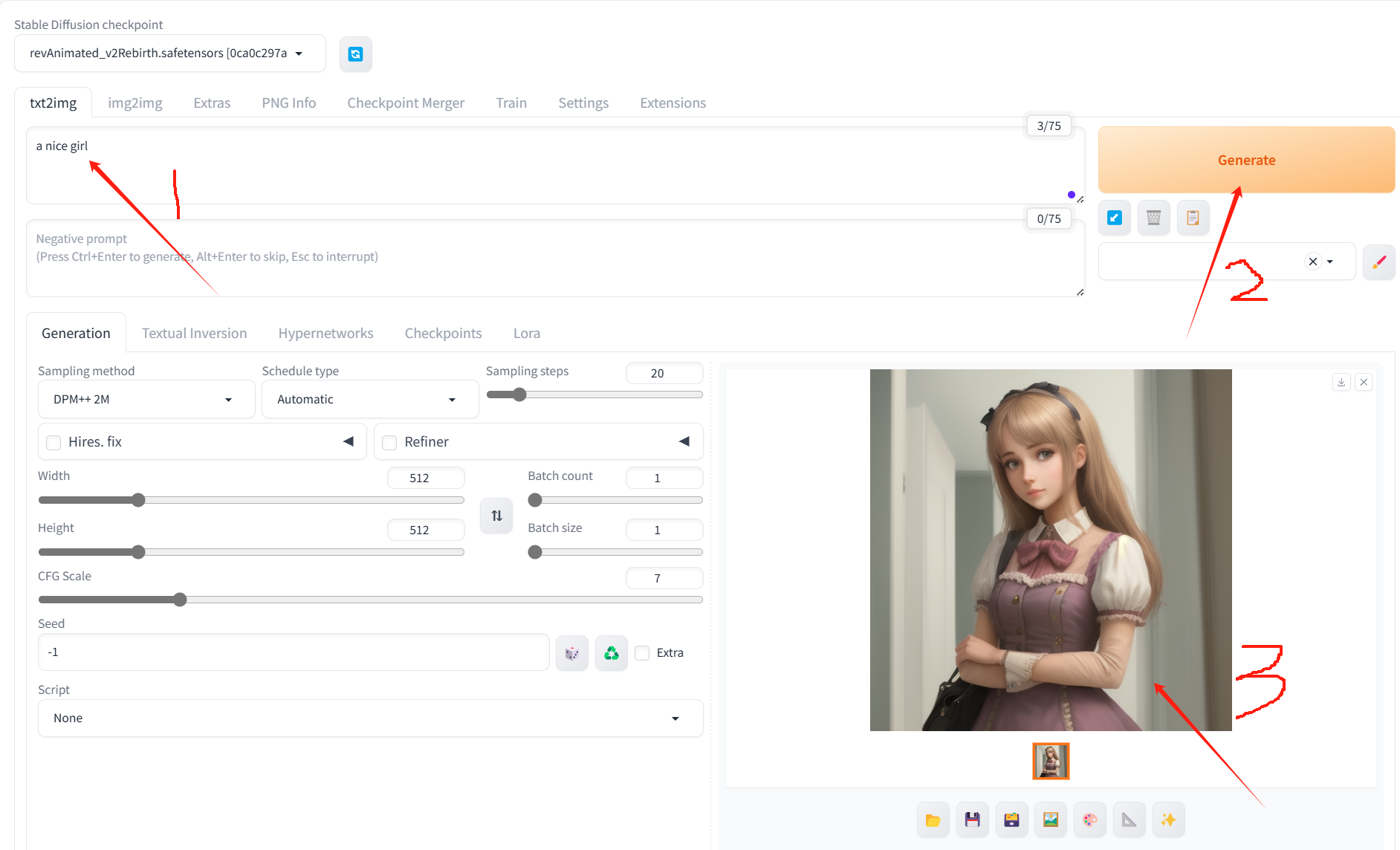The width and height of the screenshot is (1400, 850).
Task: Open Schedule type dropdown Automatic
Action: click(x=370, y=400)
